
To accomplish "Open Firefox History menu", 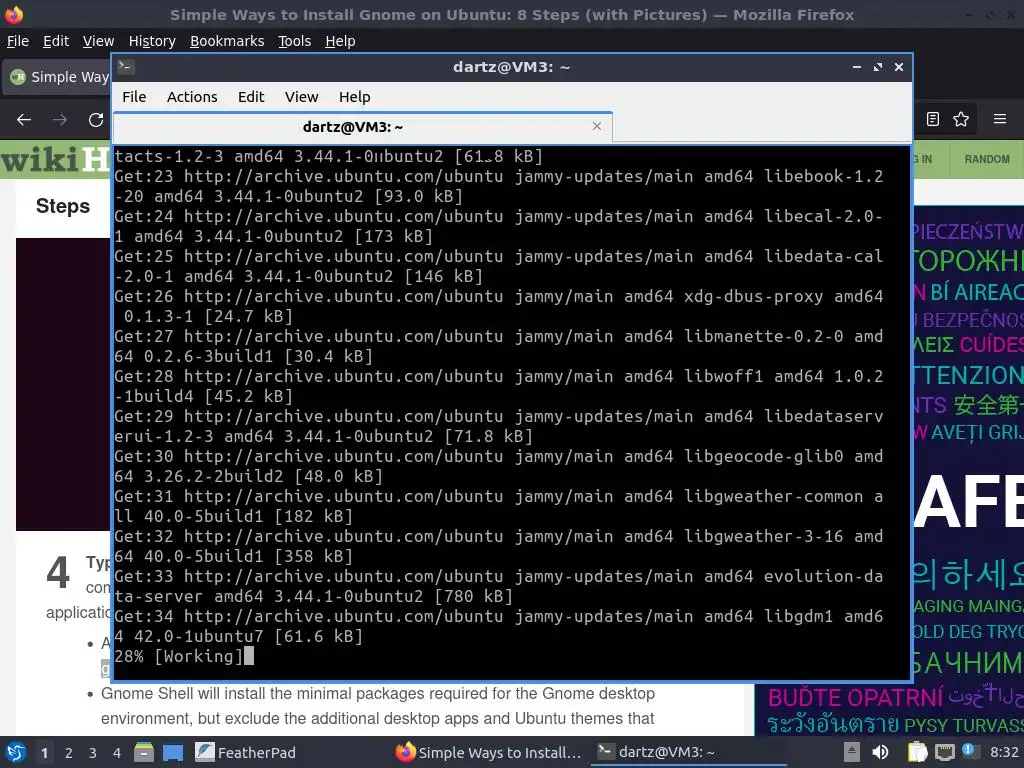I will tap(152, 41).
